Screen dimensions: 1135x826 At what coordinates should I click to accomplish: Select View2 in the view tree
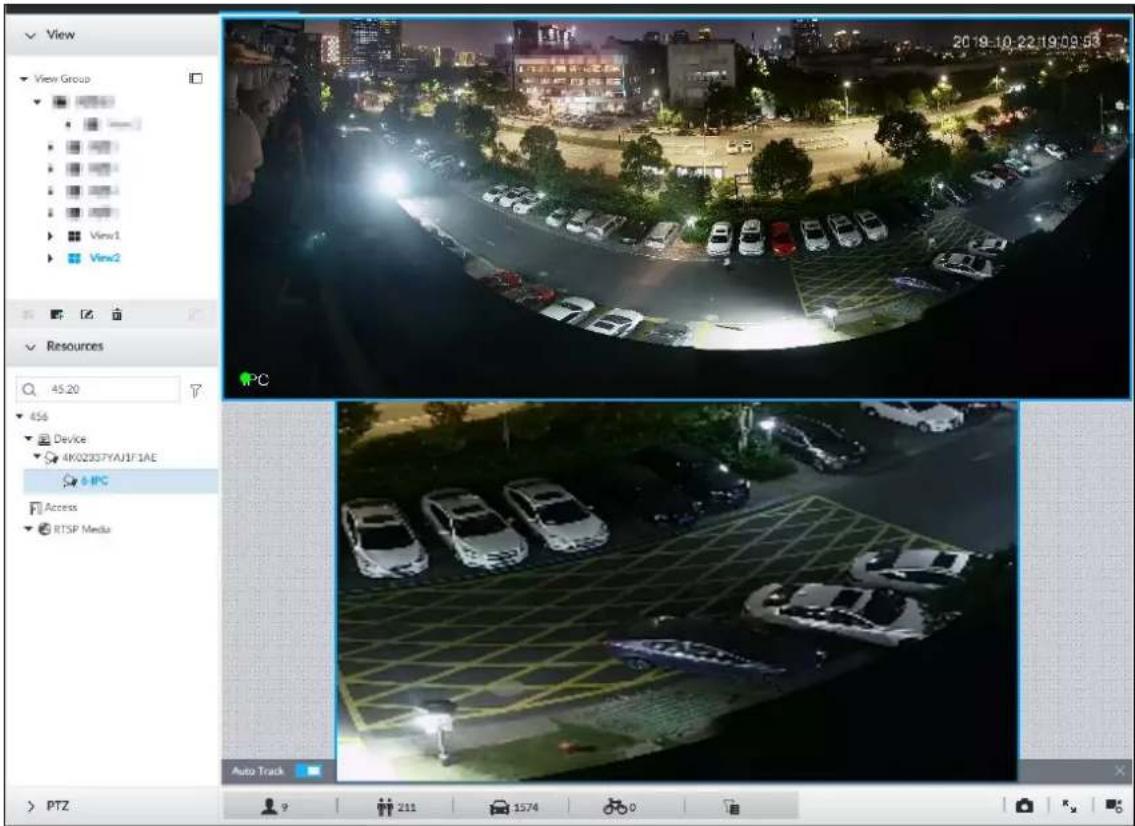click(x=105, y=258)
